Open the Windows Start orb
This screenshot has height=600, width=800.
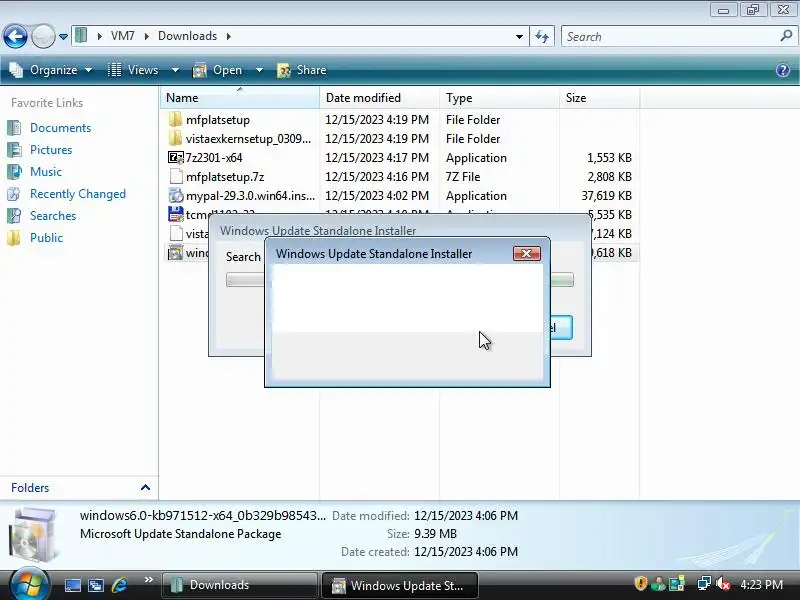pyautogui.click(x=29, y=585)
